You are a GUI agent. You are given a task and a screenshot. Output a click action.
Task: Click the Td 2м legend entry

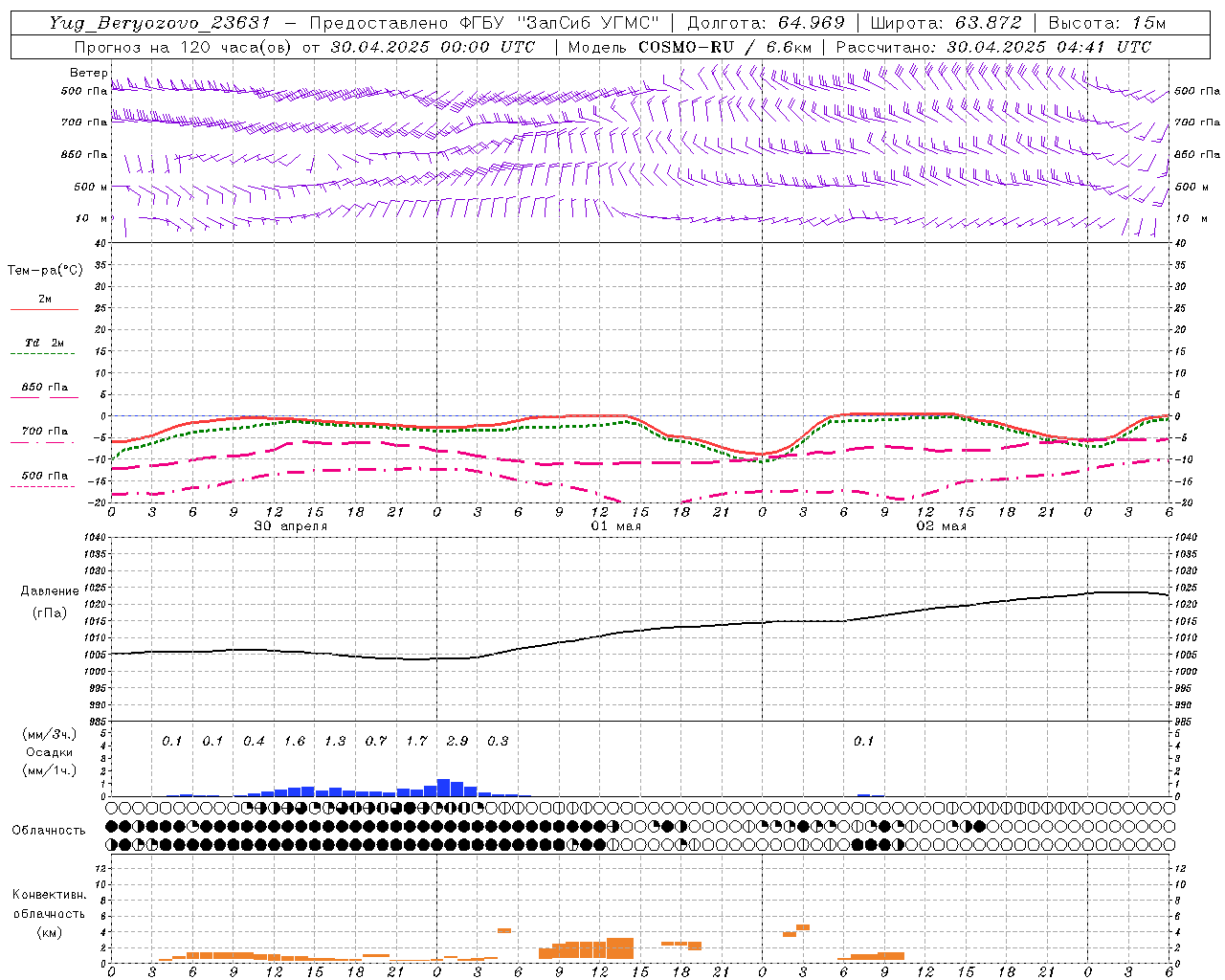[x=45, y=343]
